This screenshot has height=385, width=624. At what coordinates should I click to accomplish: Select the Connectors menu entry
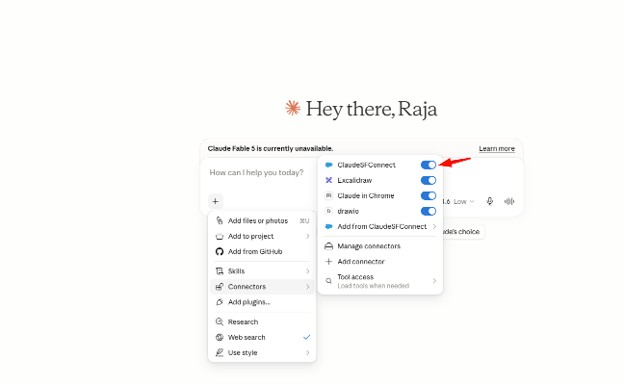262,287
